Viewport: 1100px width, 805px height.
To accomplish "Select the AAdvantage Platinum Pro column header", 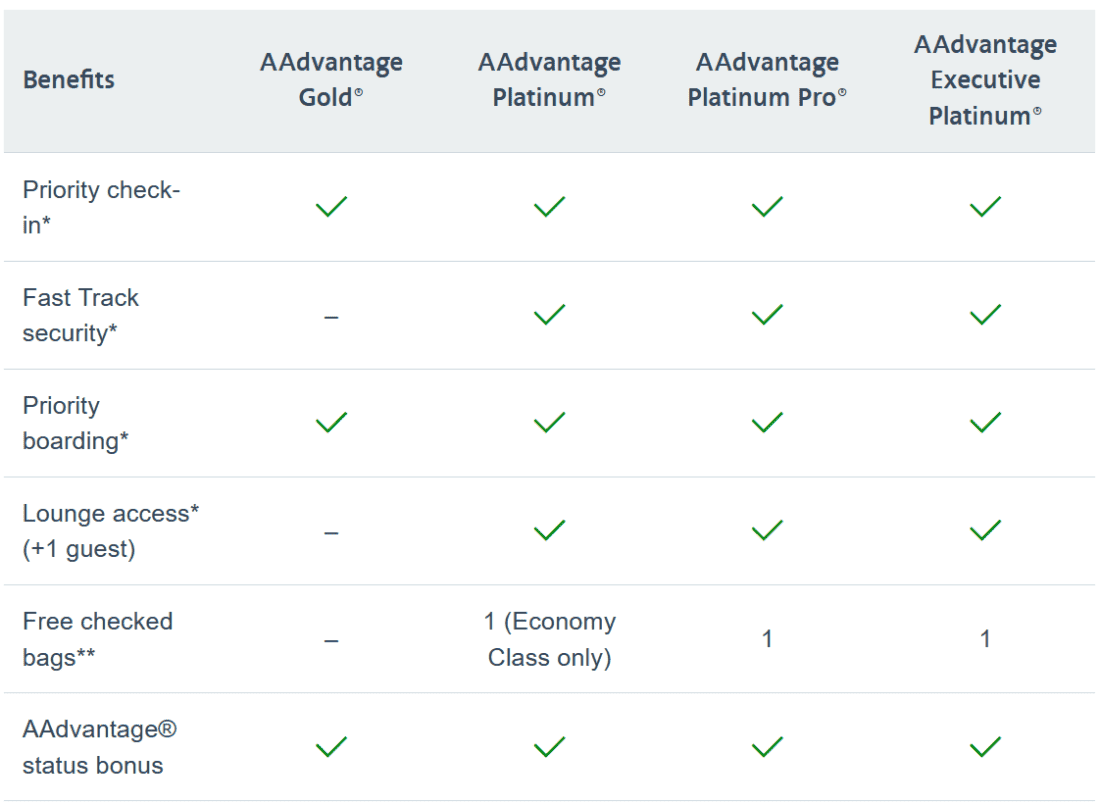I will pyautogui.click(x=767, y=80).
